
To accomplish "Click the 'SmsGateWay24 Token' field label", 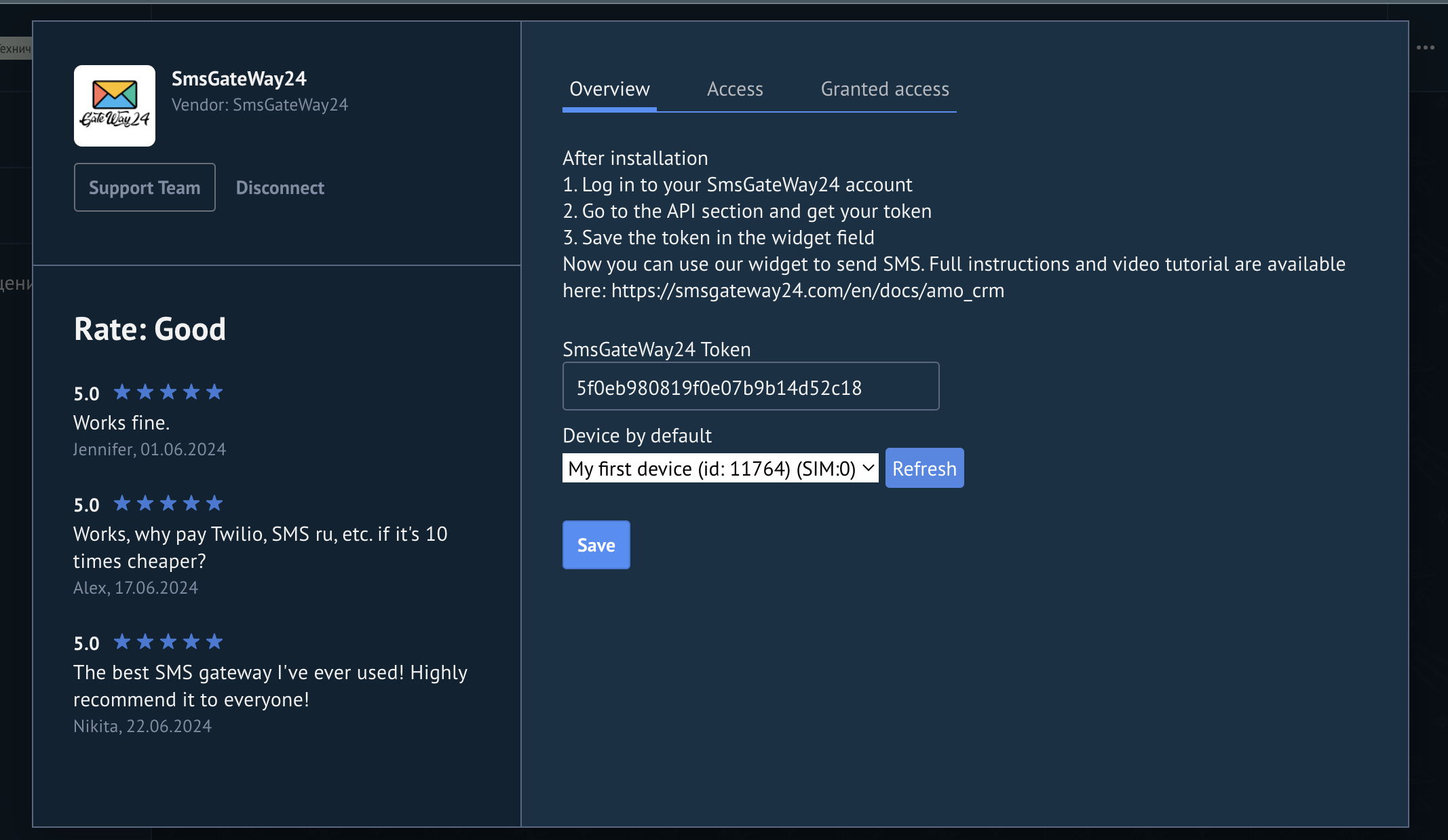I will pos(657,349).
